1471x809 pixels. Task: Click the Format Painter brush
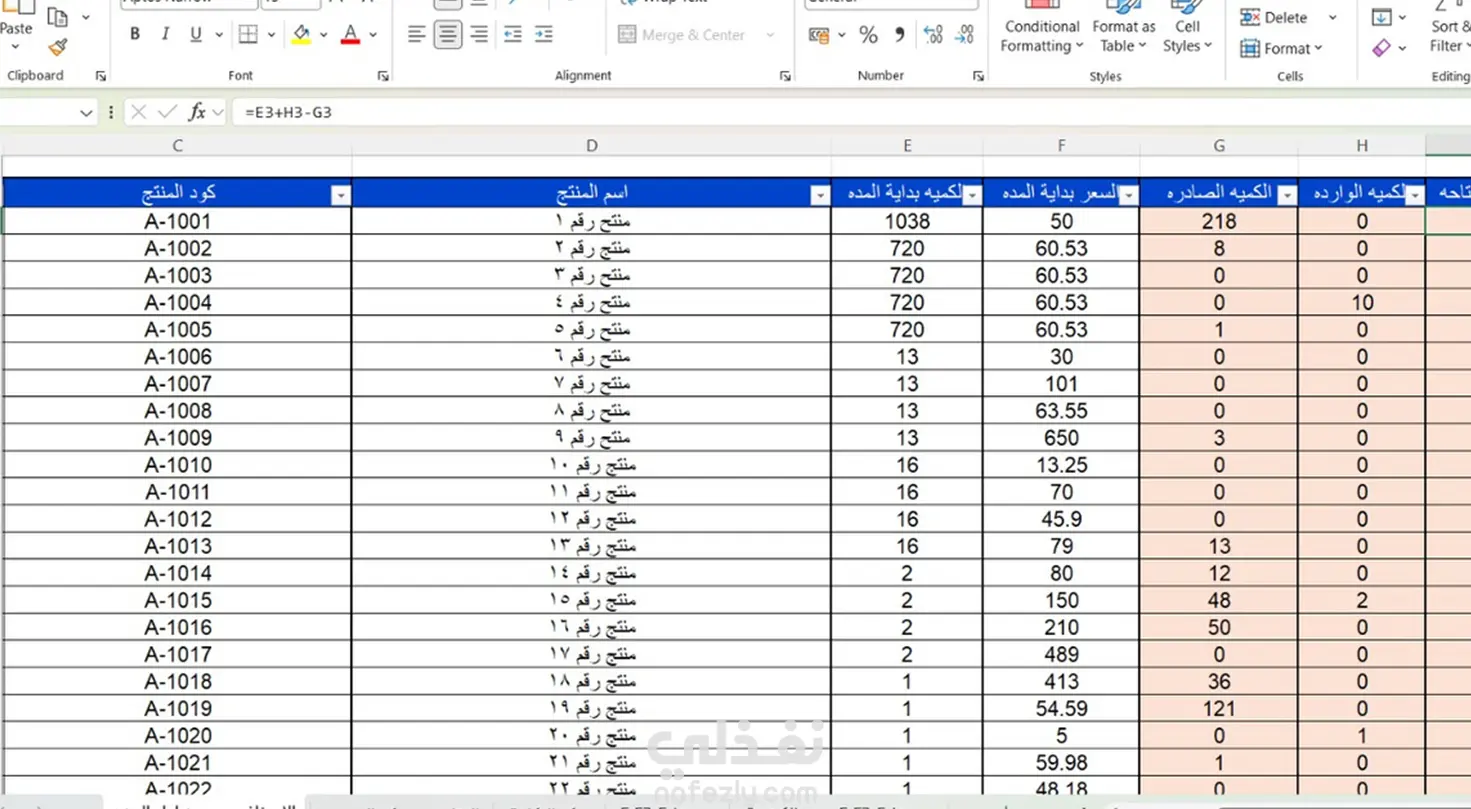coord(58,47)
